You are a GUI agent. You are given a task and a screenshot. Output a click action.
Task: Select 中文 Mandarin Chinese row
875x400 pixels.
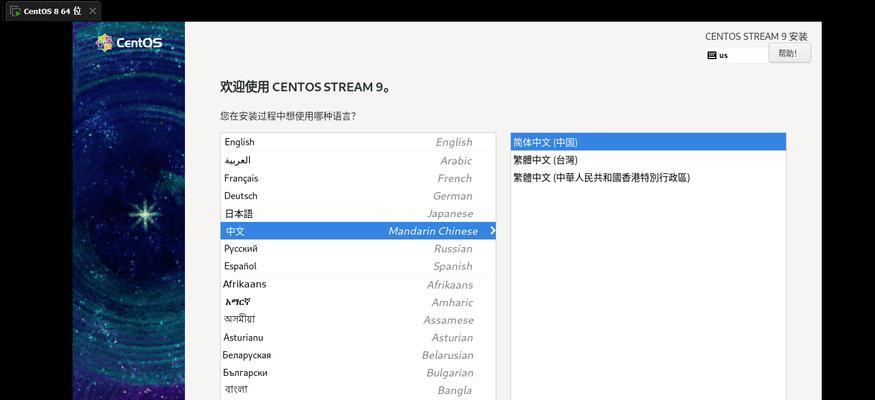(358, 230)
